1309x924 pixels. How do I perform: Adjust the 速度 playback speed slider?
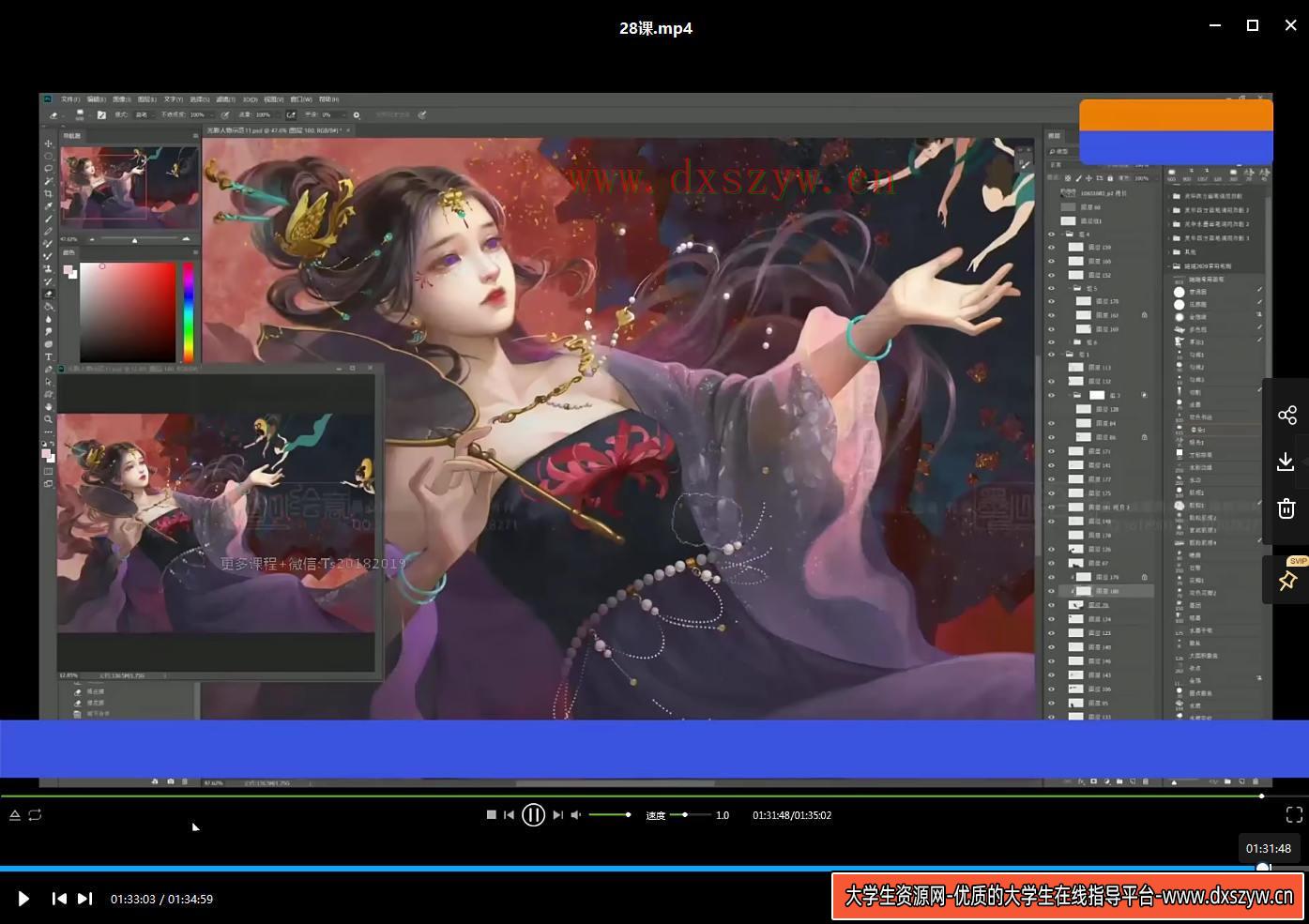(x=689, y=815)
